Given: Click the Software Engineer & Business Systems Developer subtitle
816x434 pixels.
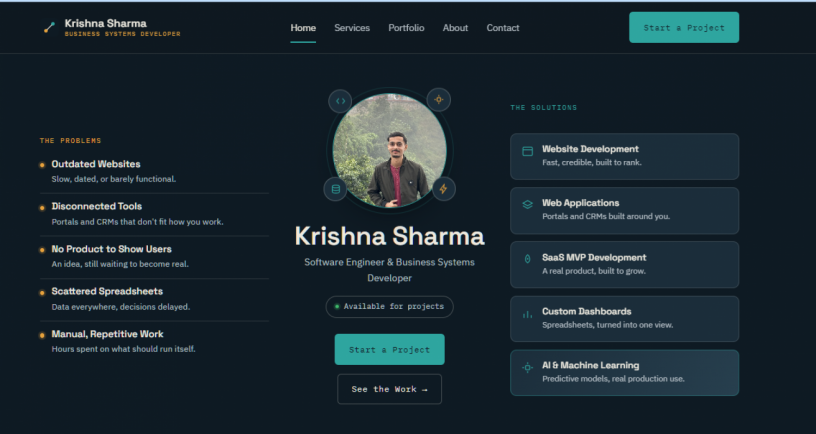Looking at the screenshot, I should coord(389,270).
